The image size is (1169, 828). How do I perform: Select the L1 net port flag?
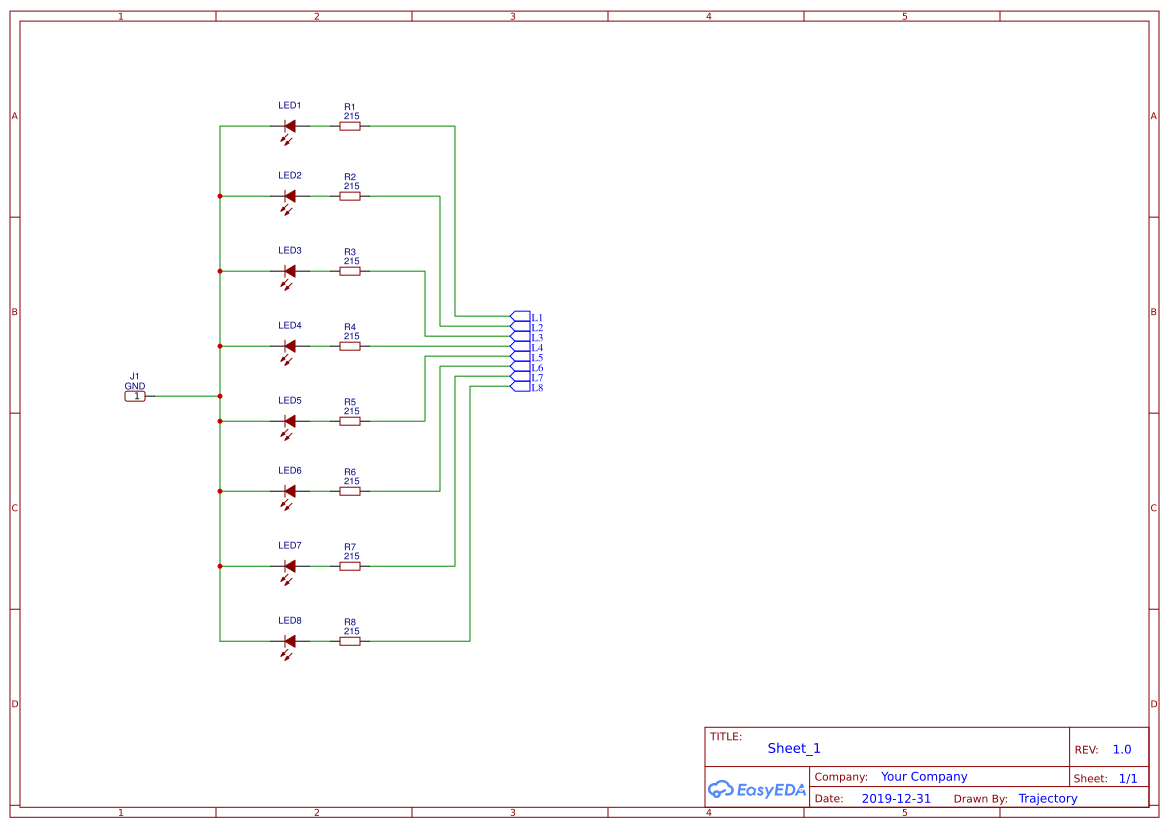[x=521, y=317]
